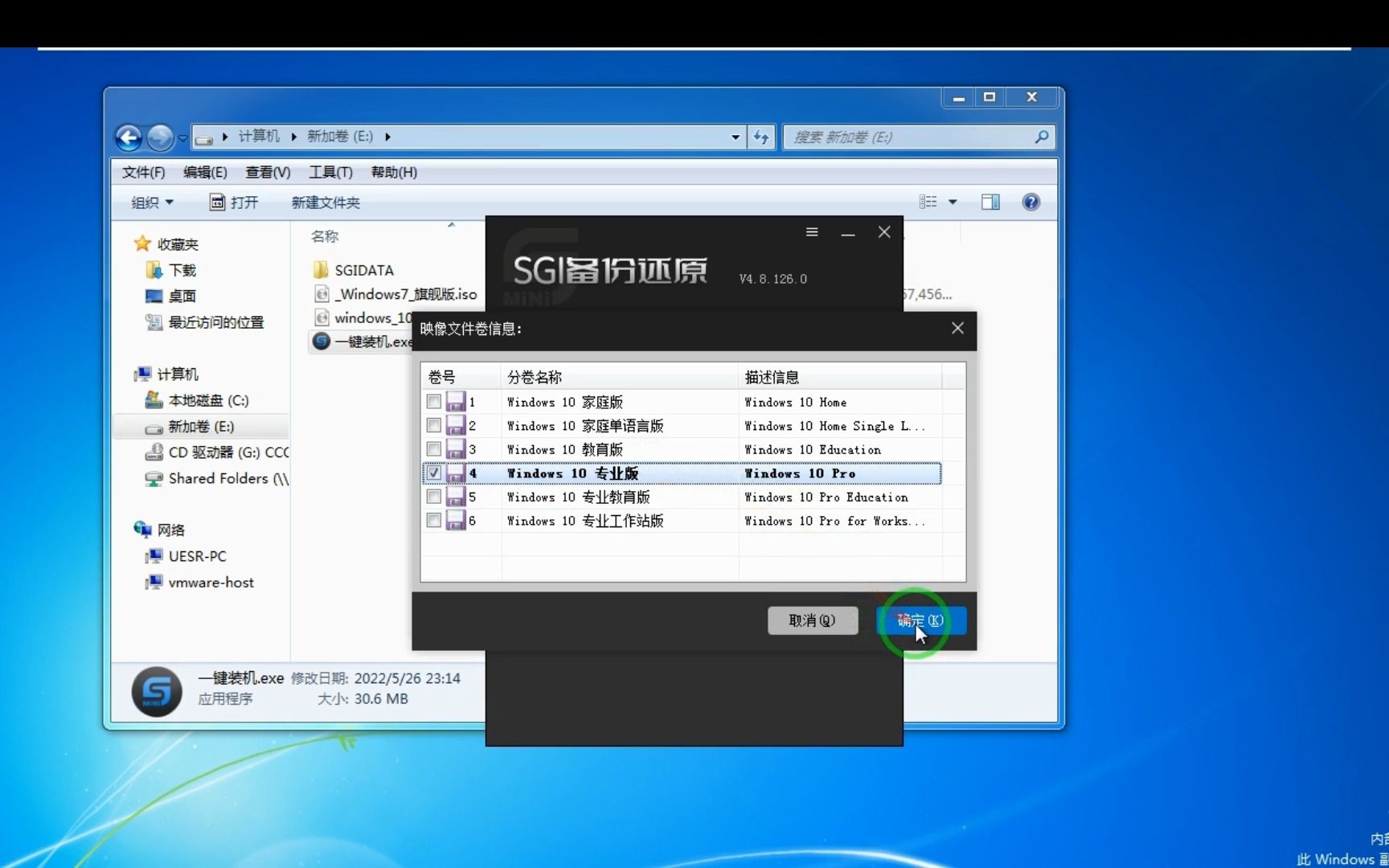The width and height of the screenshot is (1389, 868).
Task: Select the SGIDATA folder icon
Action: [x=321, y=269]
